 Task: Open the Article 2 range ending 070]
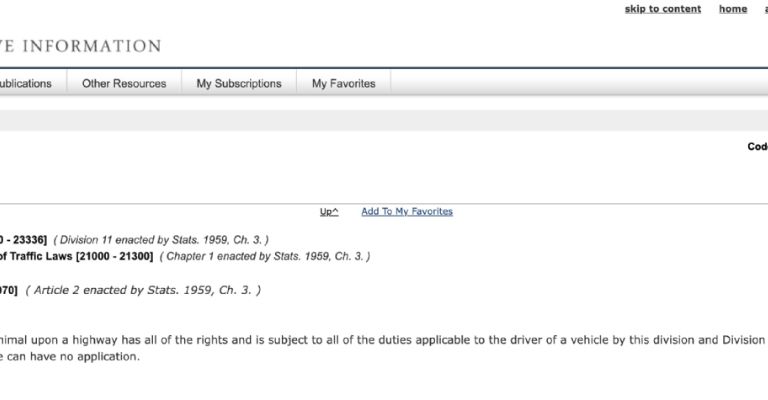click(9, 290)
